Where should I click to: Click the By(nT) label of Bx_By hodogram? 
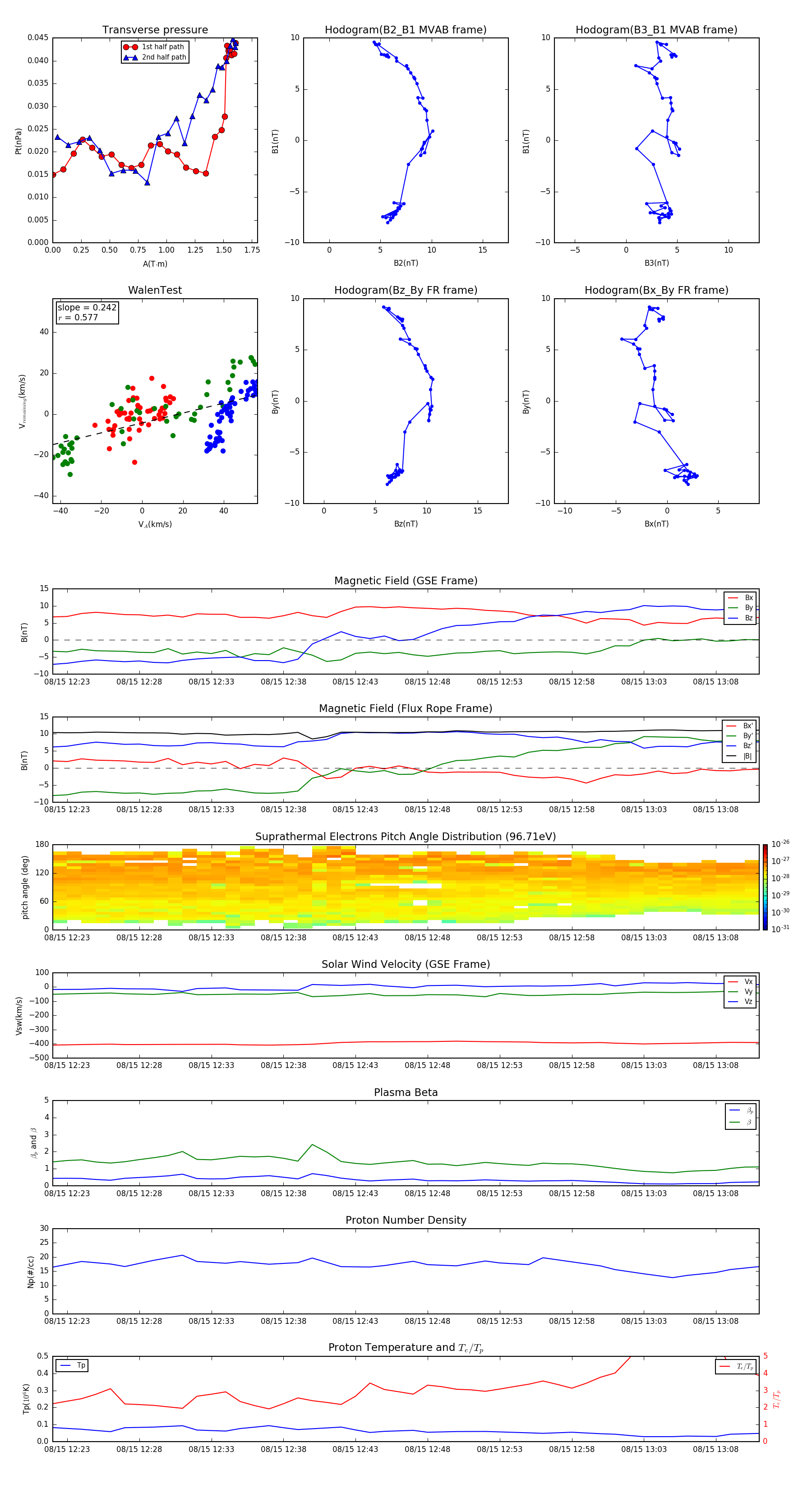(x=526, y=401)
